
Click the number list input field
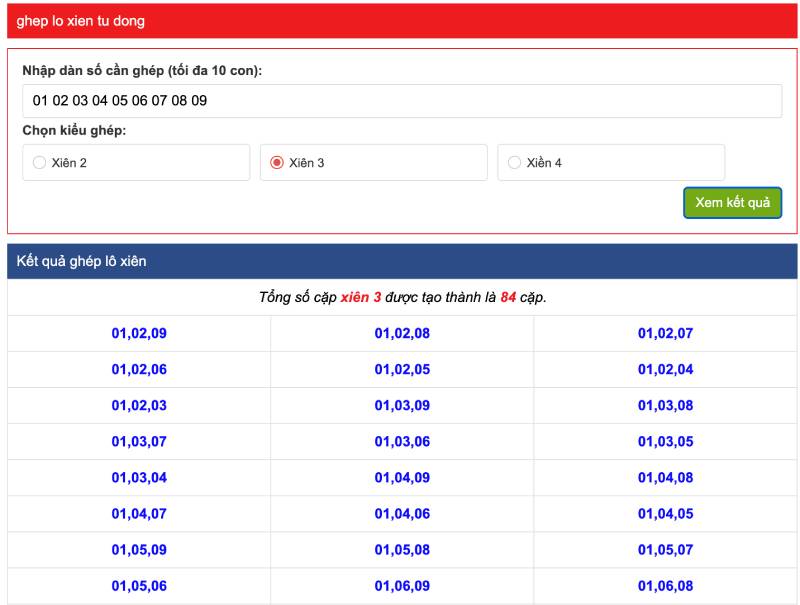402,101
